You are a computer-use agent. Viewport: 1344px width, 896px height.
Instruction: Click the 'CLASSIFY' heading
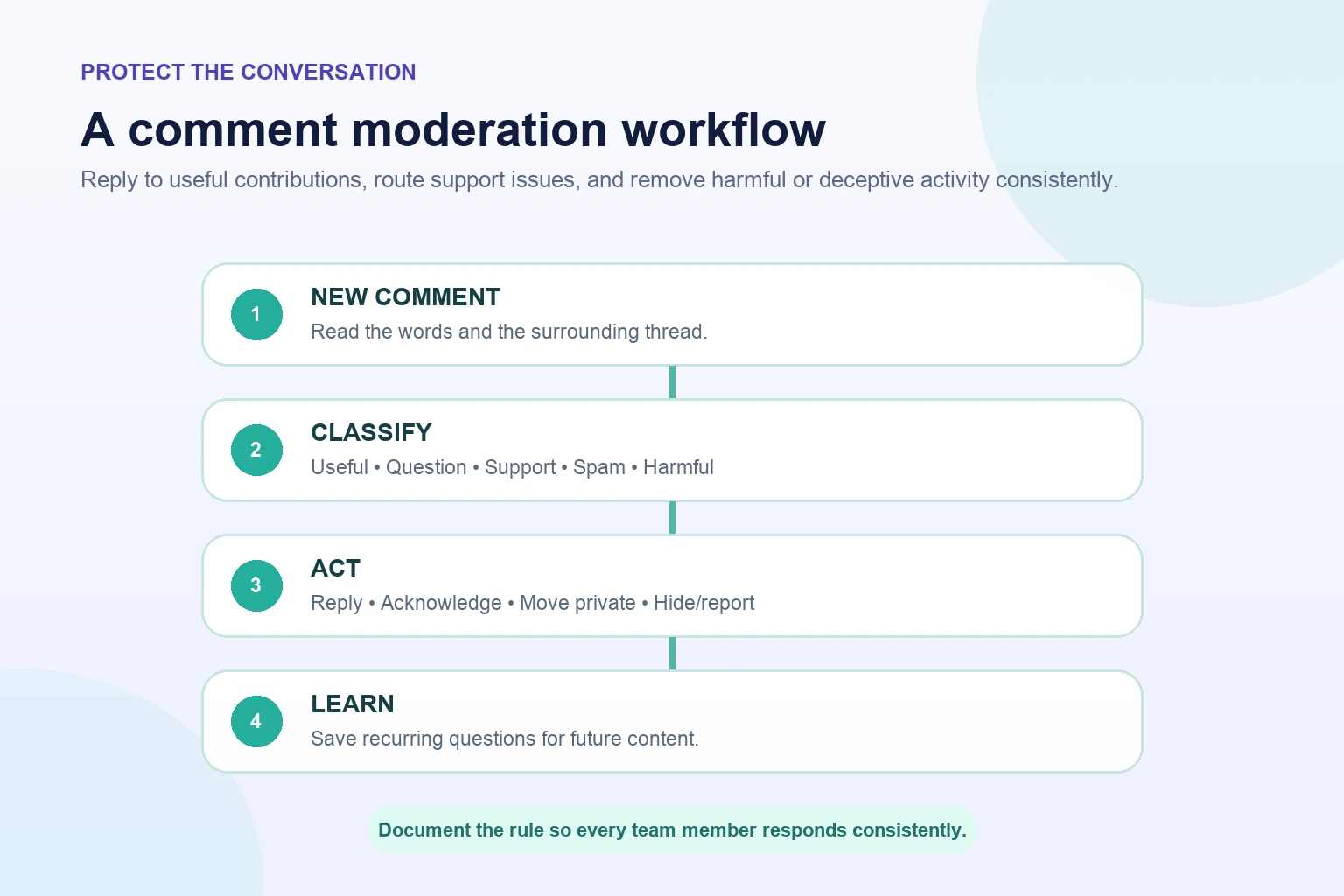tap(371, 433)
